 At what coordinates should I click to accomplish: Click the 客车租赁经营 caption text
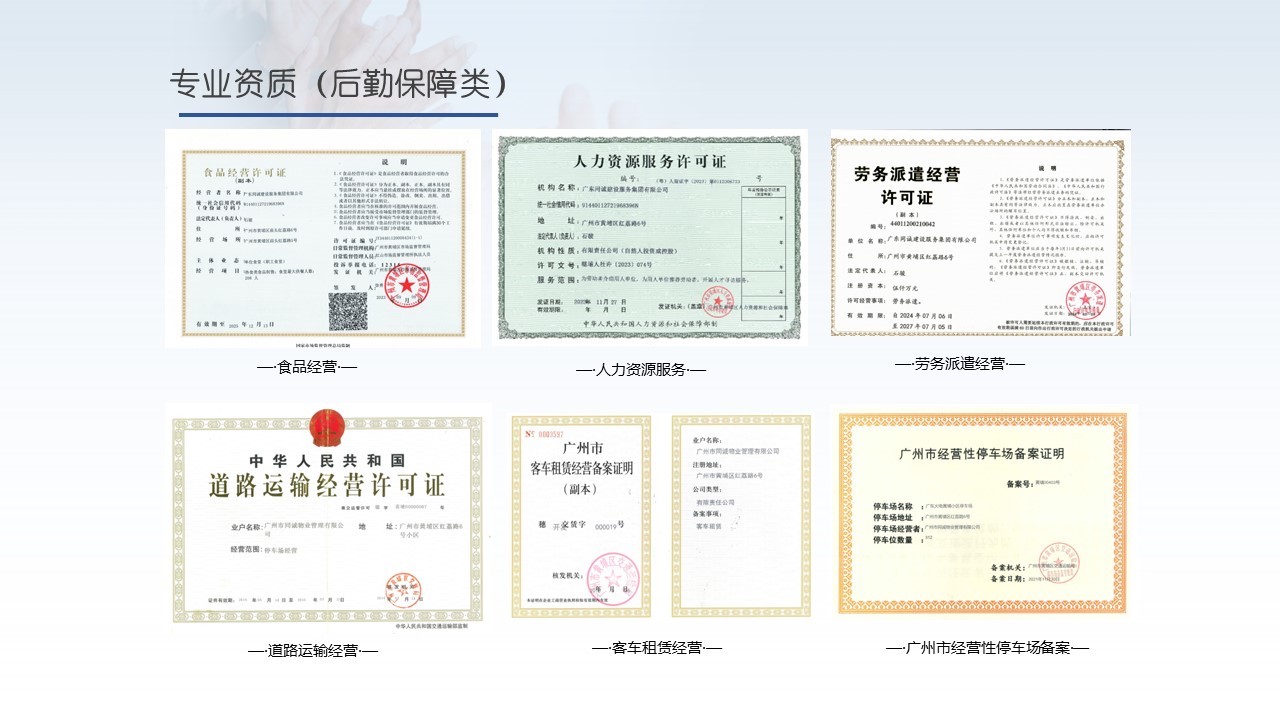coord(656,648)
